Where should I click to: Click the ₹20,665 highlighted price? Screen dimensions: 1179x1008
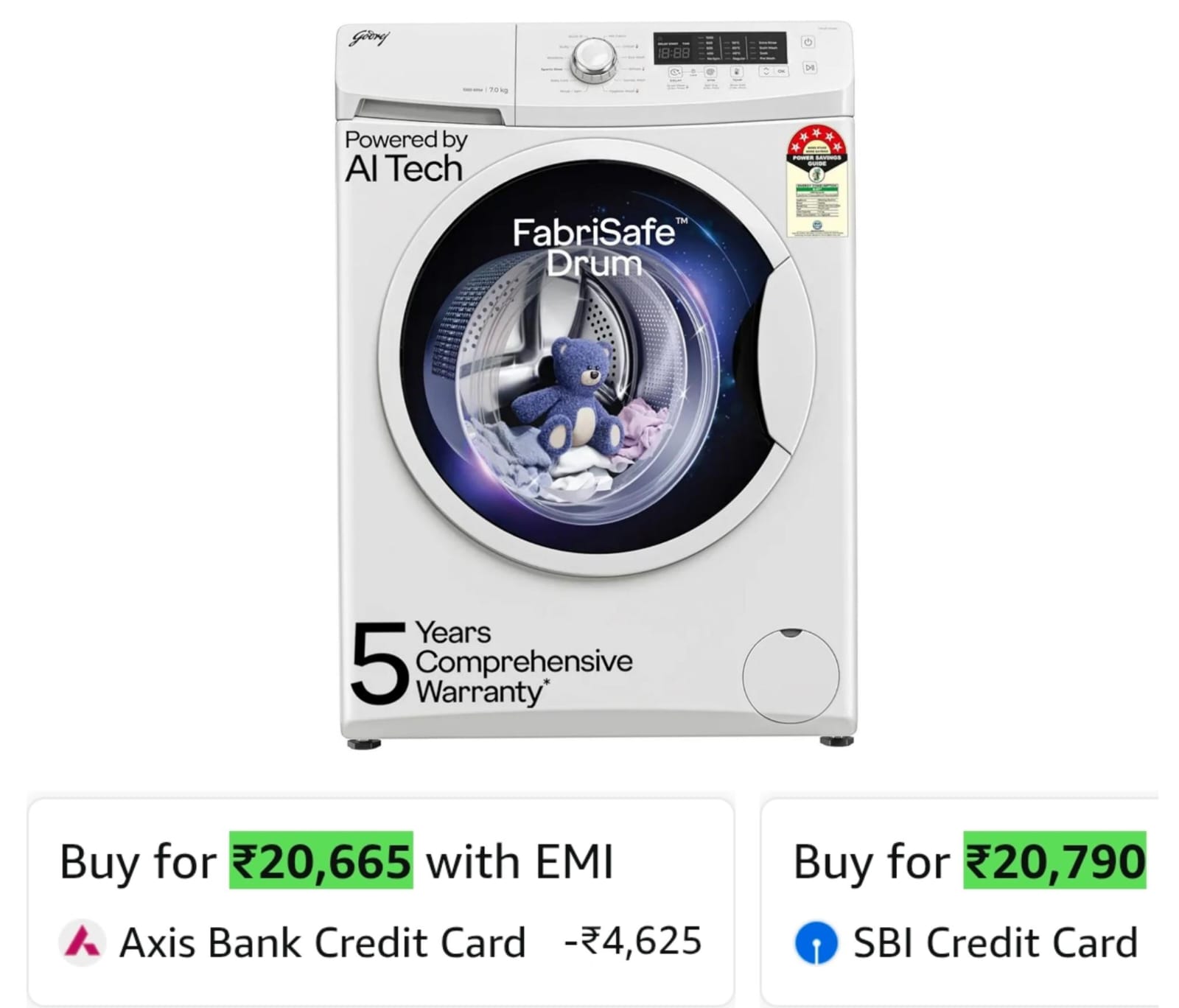[321, 860]
